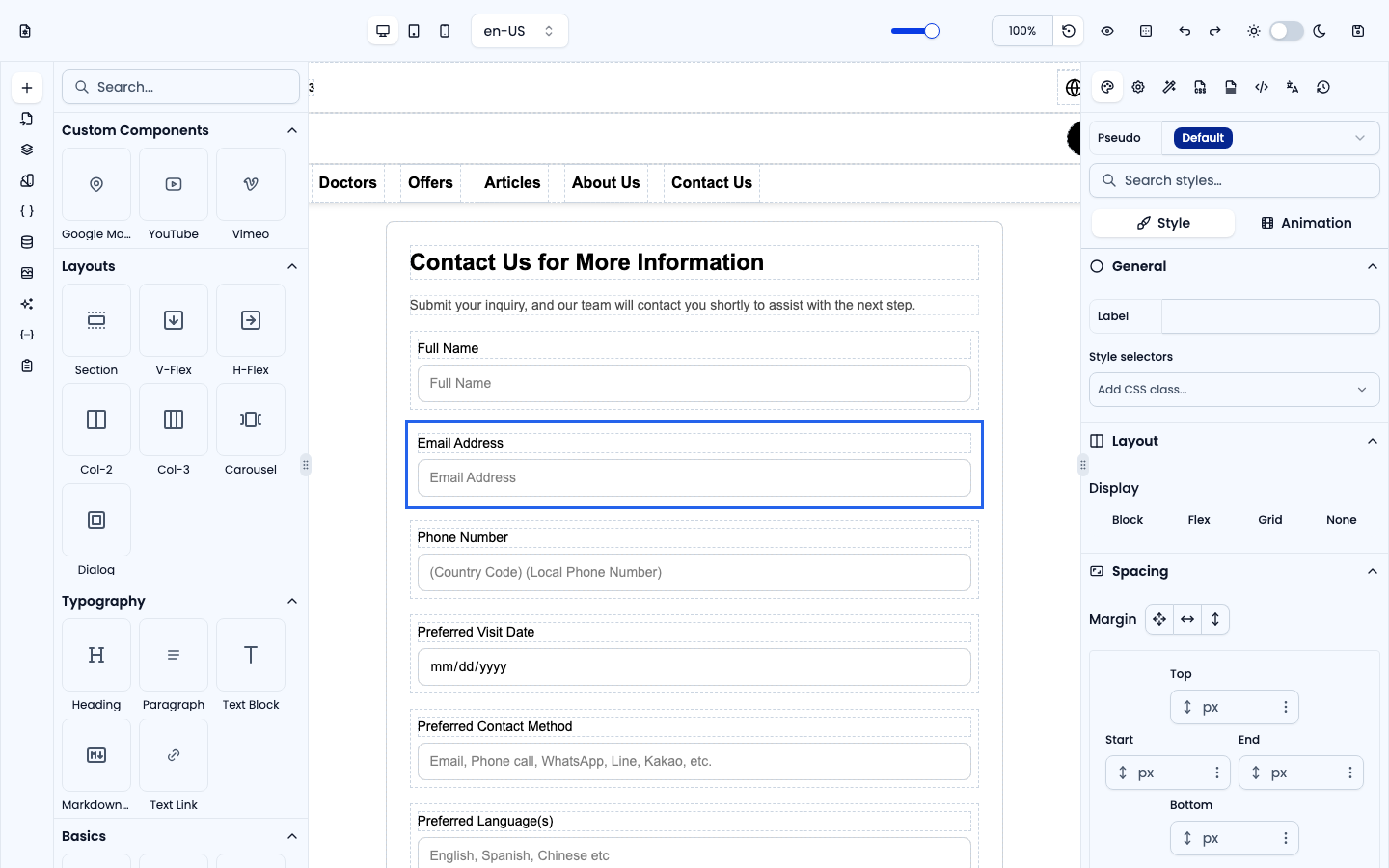This screenshot has width=1389, height=868.
Task: Select vertical margin mode
Action: [x=1215, y=619]
